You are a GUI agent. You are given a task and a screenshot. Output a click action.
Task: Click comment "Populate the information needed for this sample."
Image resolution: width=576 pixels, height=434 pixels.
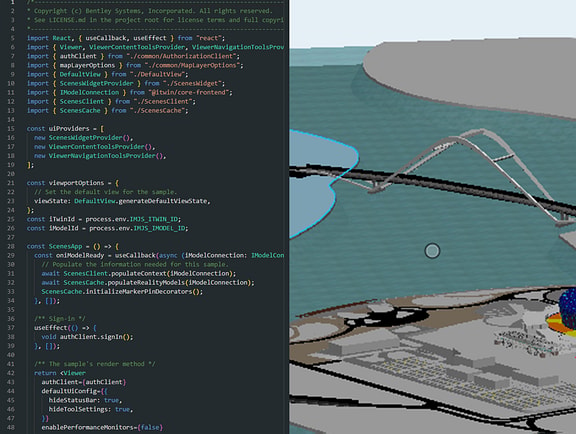135,265
